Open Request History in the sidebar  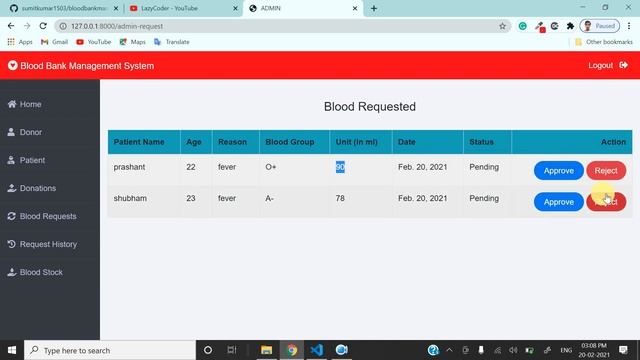pyautogui.click(x=42, y=244)
